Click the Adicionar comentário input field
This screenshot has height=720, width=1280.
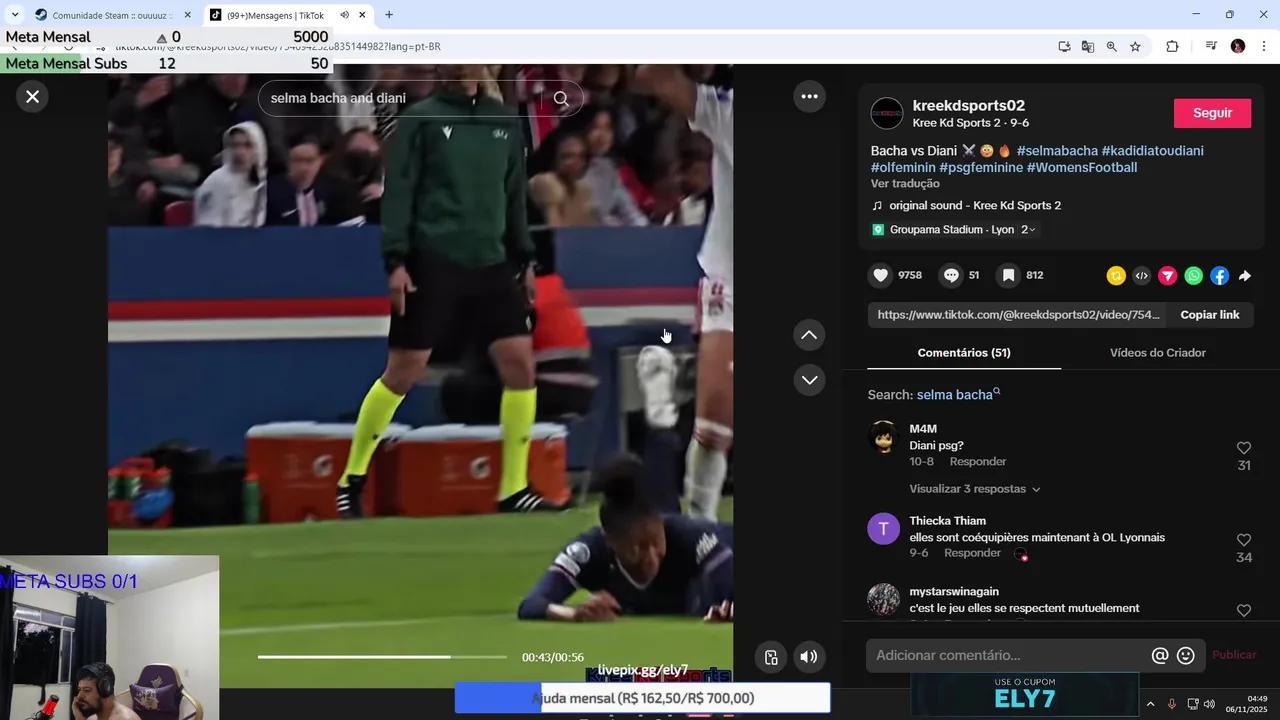tap(1000, 655)
